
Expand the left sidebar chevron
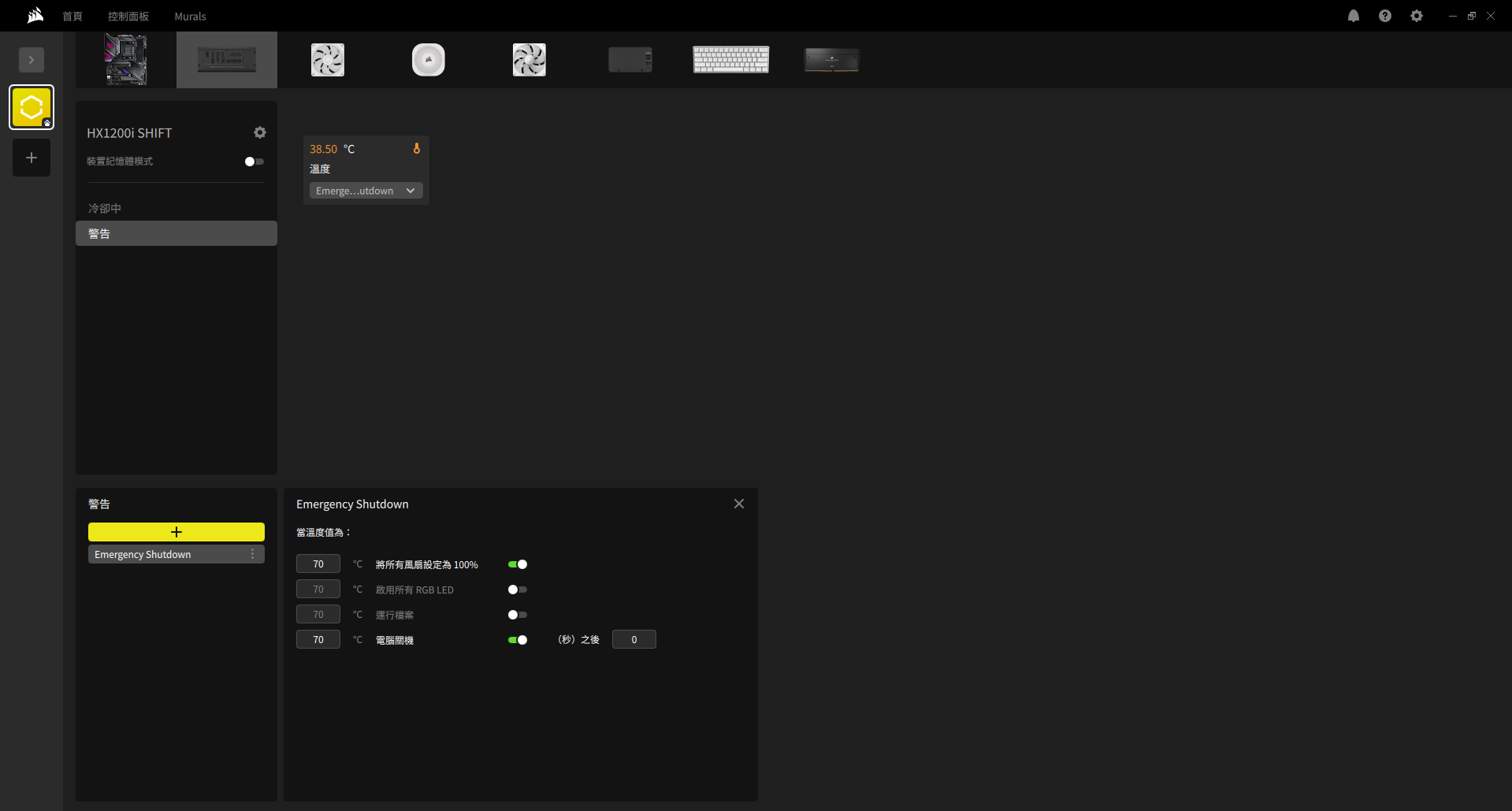32,60
